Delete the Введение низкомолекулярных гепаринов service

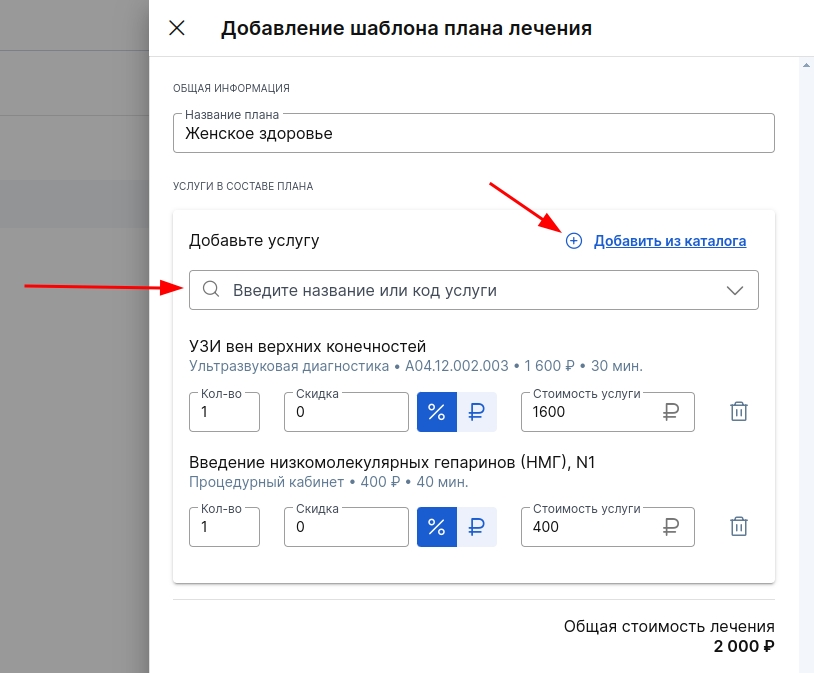tap(739, 527)
